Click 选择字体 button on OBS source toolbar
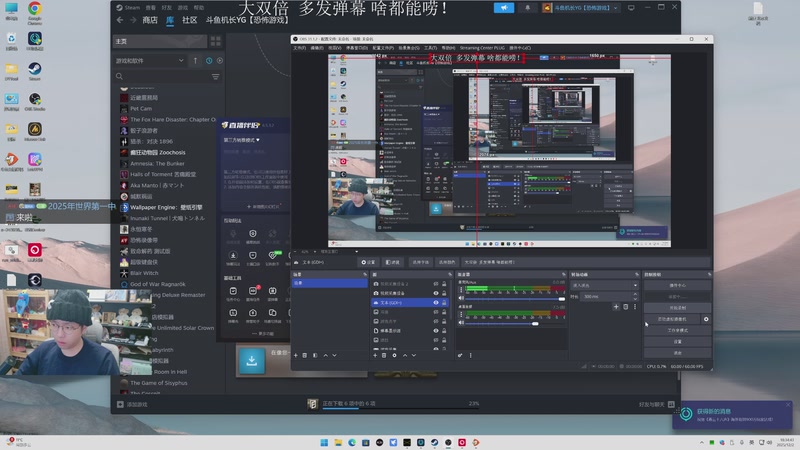The height and width of the screenshot is (450, 800). [420, 262]
